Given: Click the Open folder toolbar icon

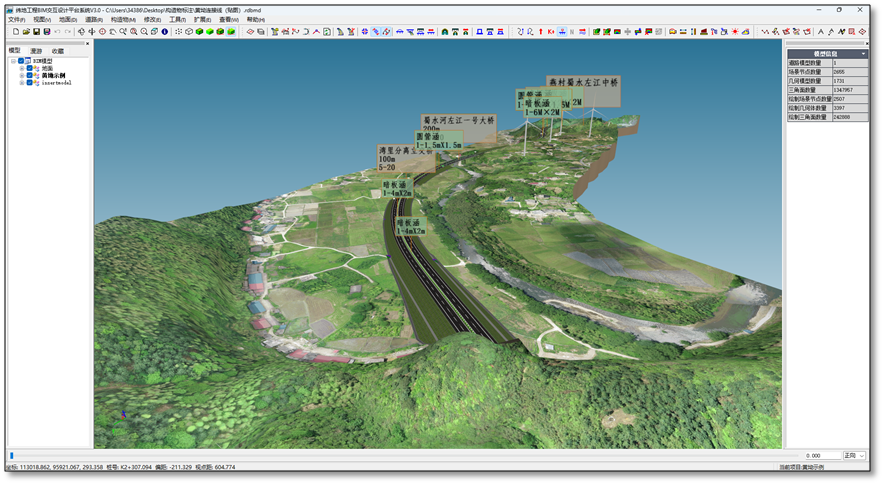Looking at the screenshot, I should point(25,32).
